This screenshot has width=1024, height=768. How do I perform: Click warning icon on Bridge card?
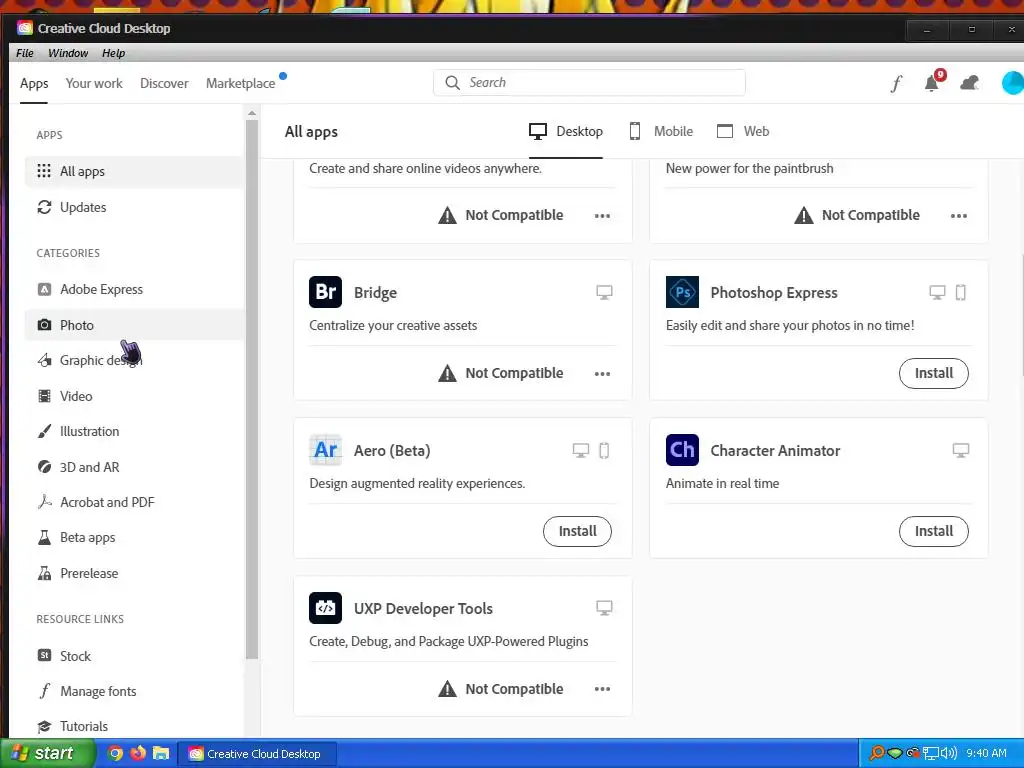tap(447, 373)
